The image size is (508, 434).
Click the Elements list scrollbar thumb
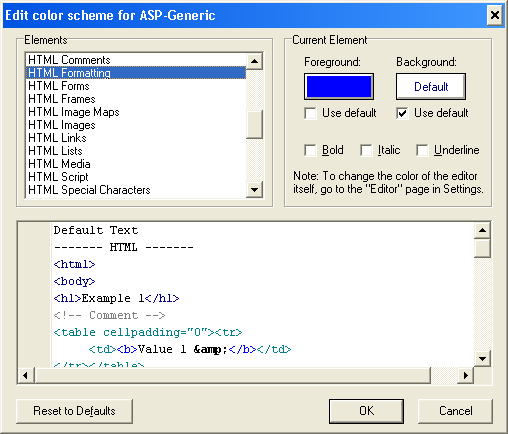tap(254, 124)
